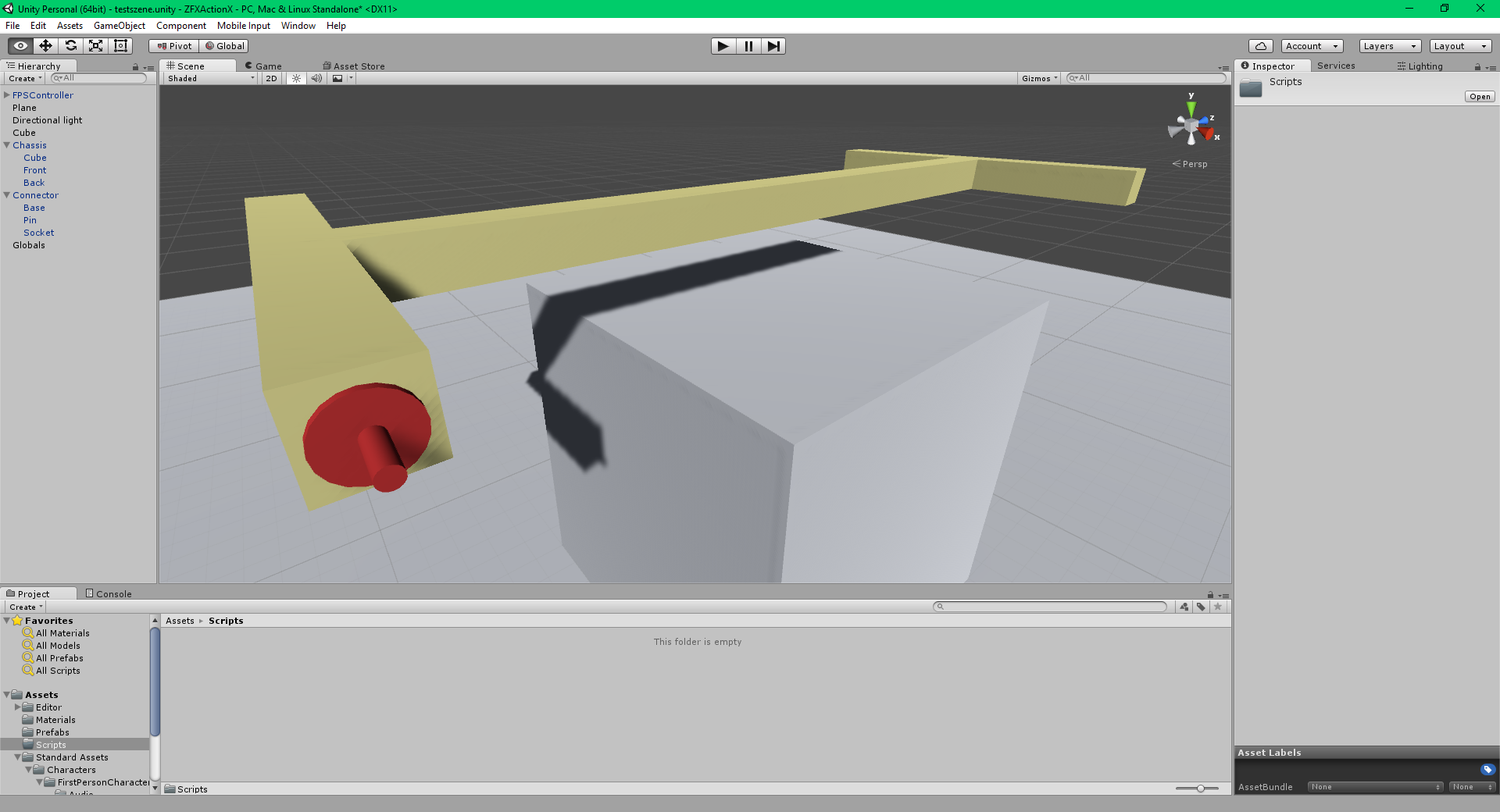
Task: Collapse the Chassis hierarchy item
Action: 7,145
